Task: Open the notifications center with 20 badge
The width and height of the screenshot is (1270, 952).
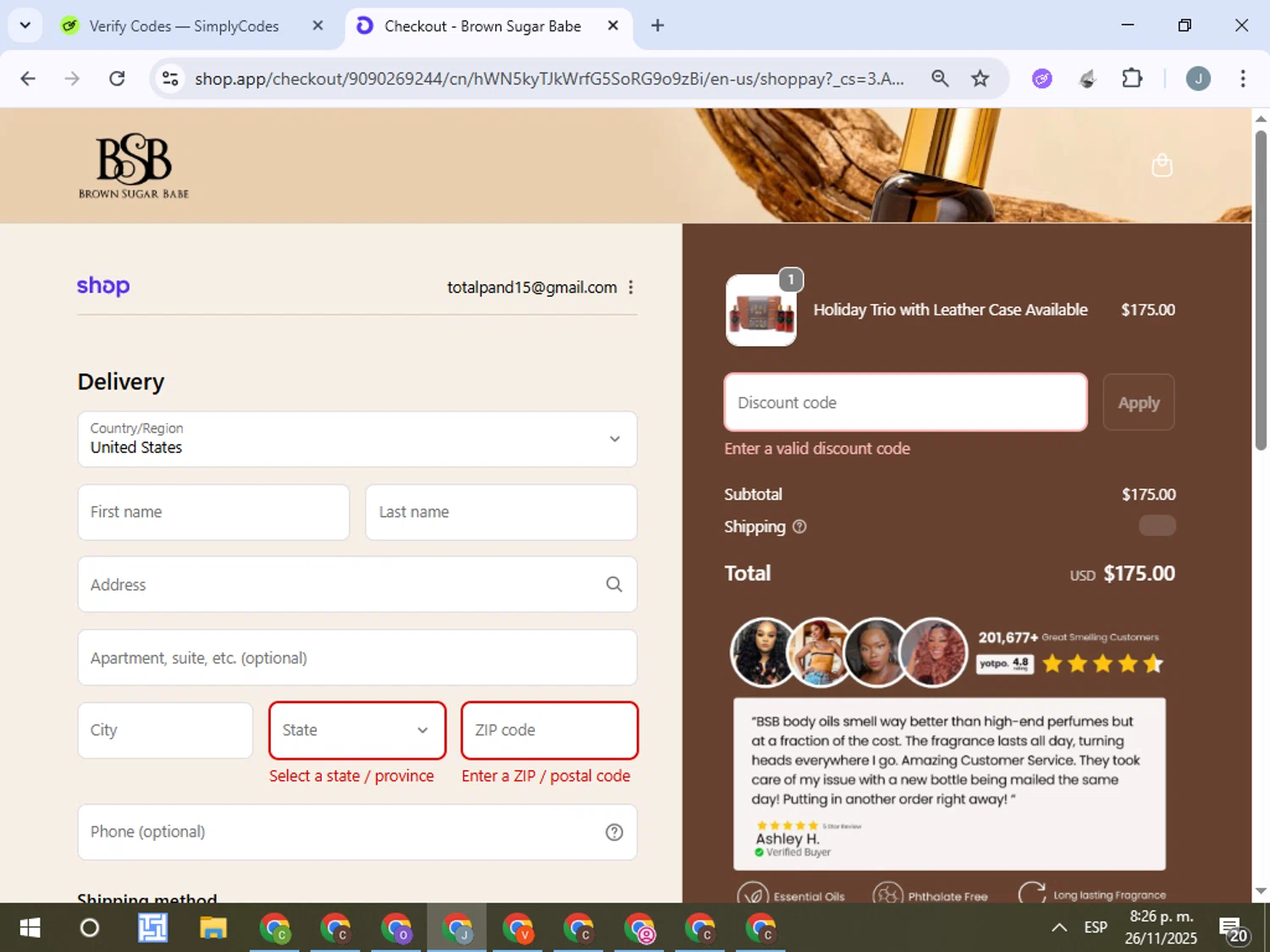Action: (x=1234, y=929)
